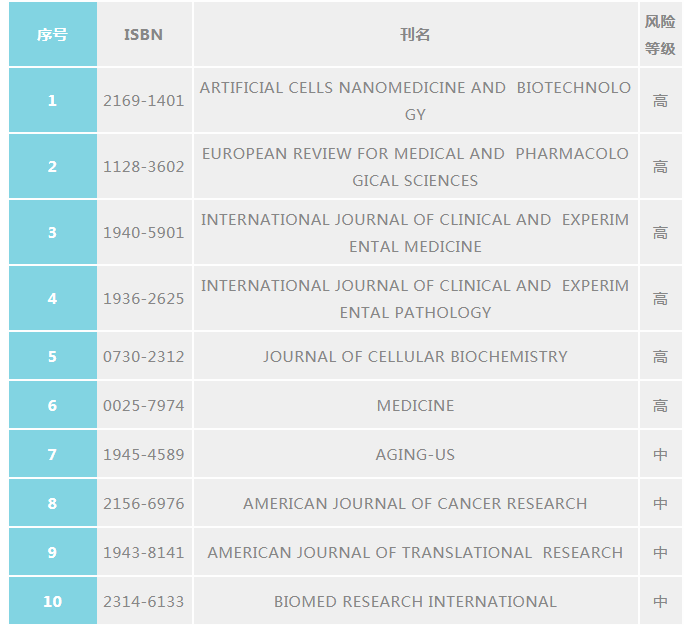Select ARTIFICIAL CELLS NANOMEDICINE journal name
The width and height of the screenshot is (695, 625).
point(415,101)
